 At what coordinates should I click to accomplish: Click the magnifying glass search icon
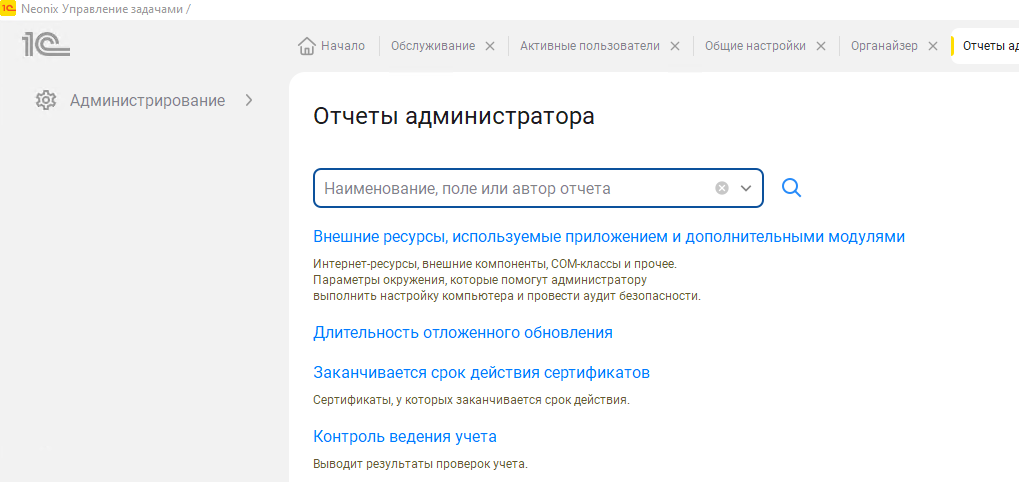tap(791, 188)
